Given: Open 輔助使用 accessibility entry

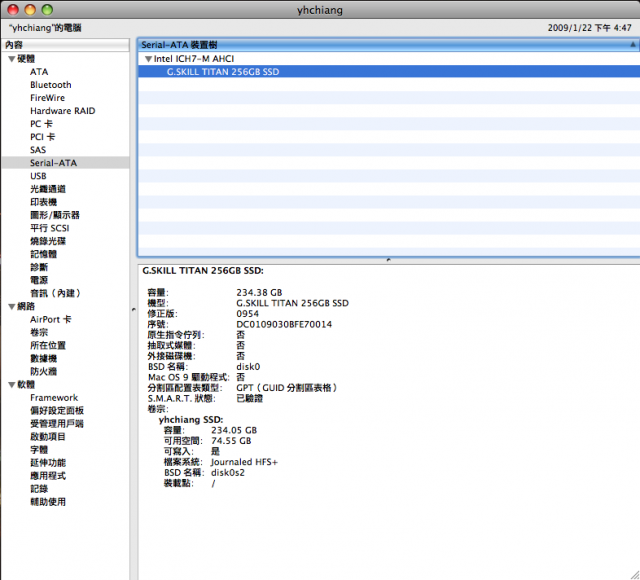Looking at the screenshot, I should [48, 502].
